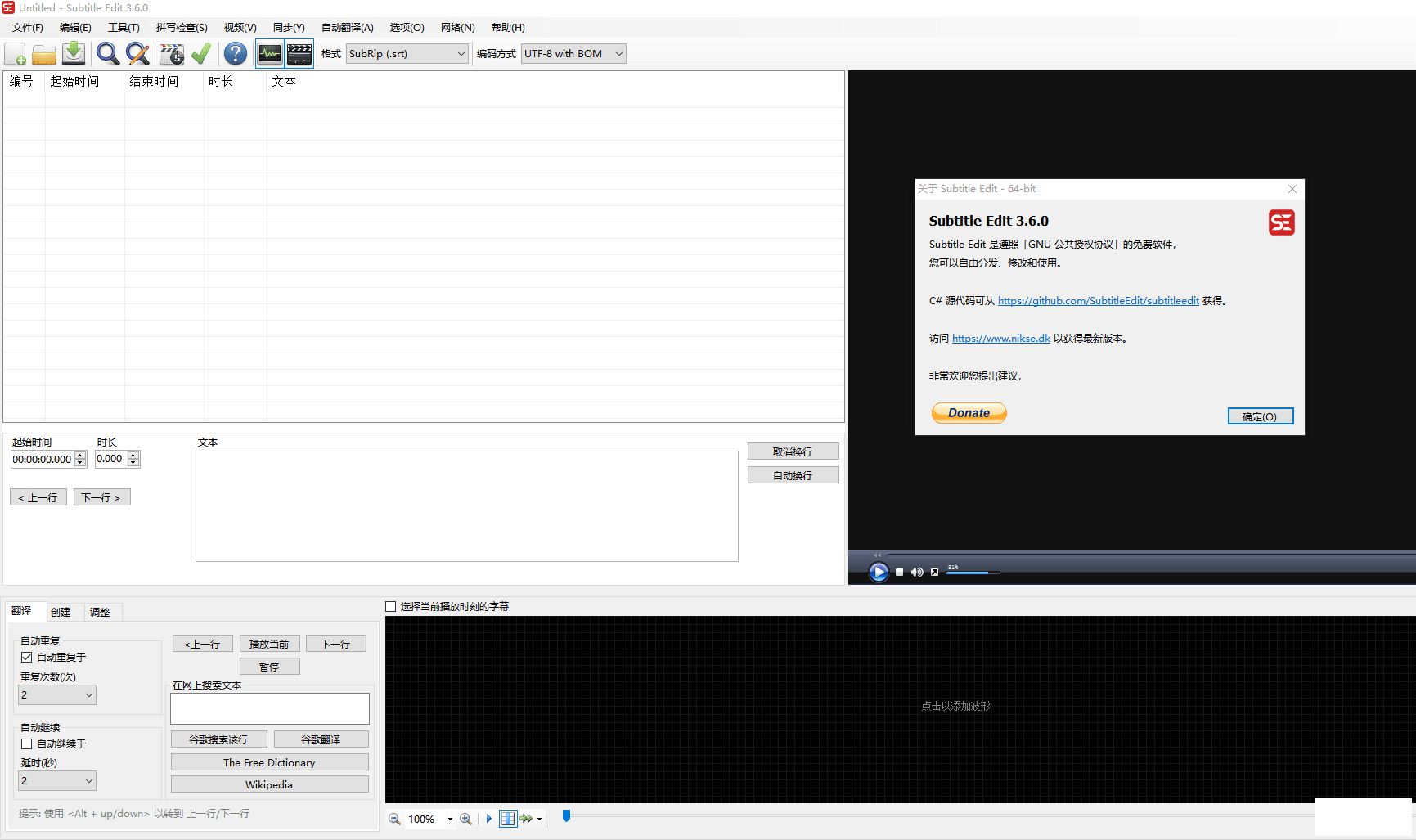Click the Donate button

(x=969, y=413)
